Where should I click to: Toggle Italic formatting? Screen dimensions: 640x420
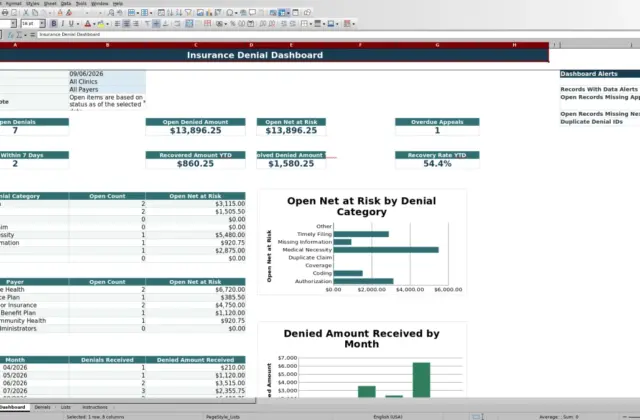(62, 24)
